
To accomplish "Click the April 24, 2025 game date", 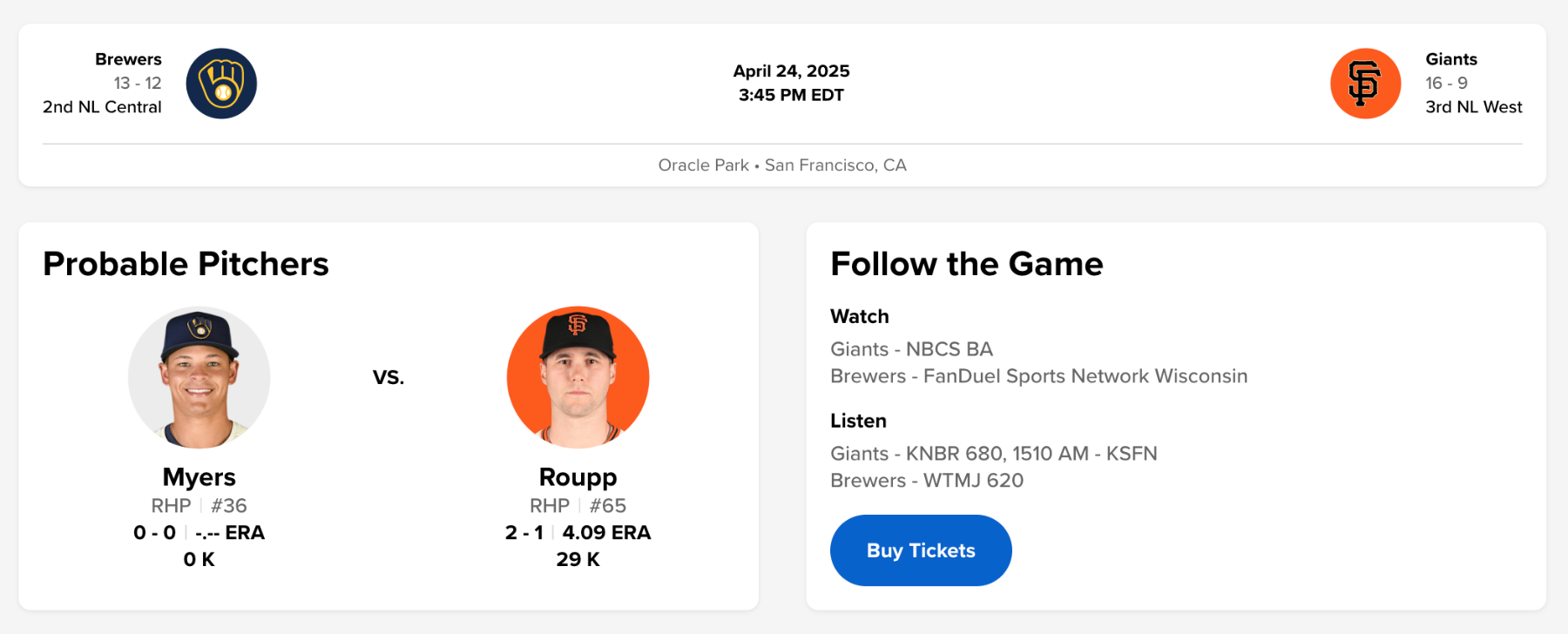I will pyautogui.click(x=791, y=71).
